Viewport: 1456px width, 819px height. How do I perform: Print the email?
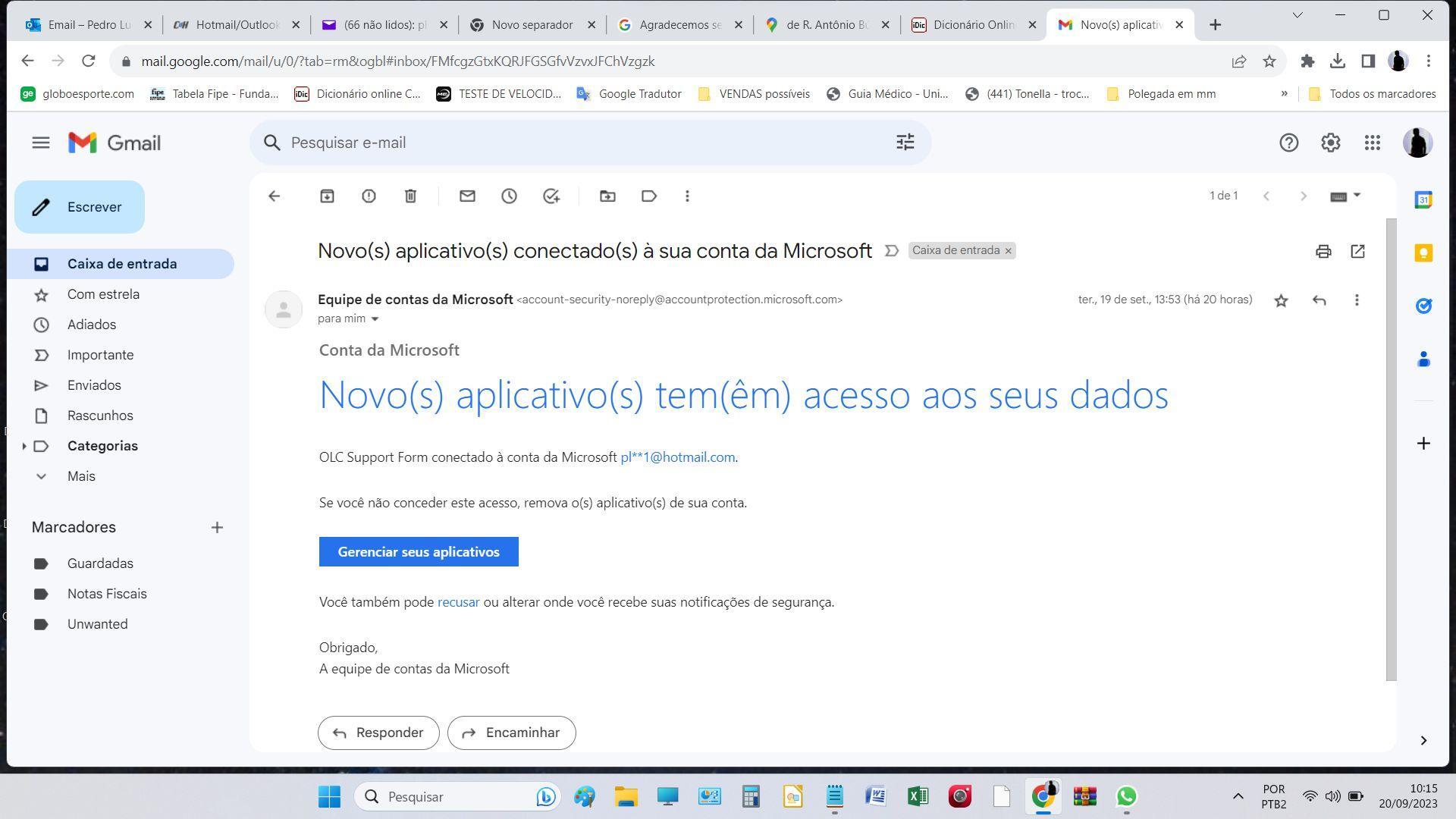pos(1323,251)
